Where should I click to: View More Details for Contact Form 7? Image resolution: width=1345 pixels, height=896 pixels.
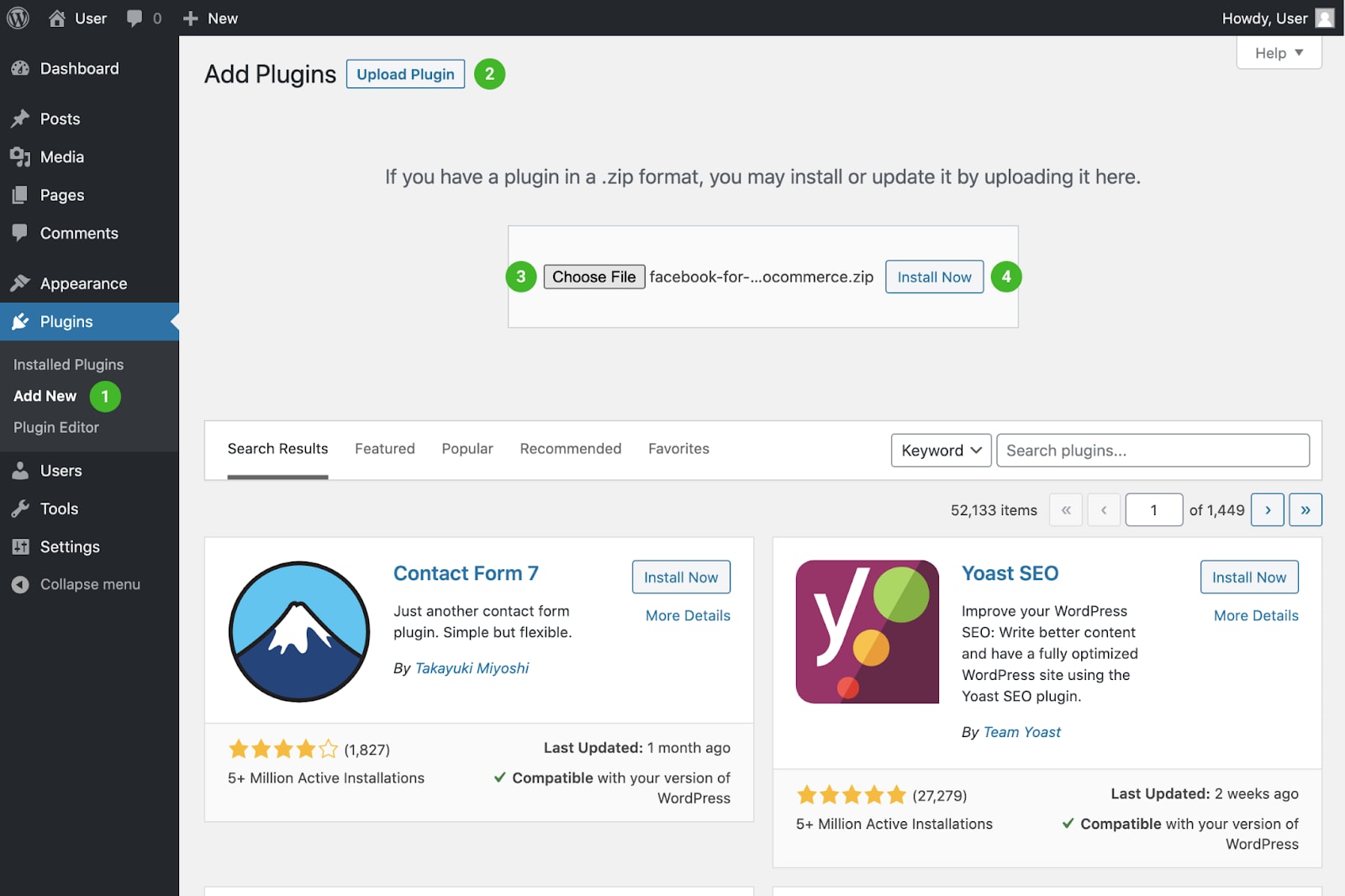(688, 615)
